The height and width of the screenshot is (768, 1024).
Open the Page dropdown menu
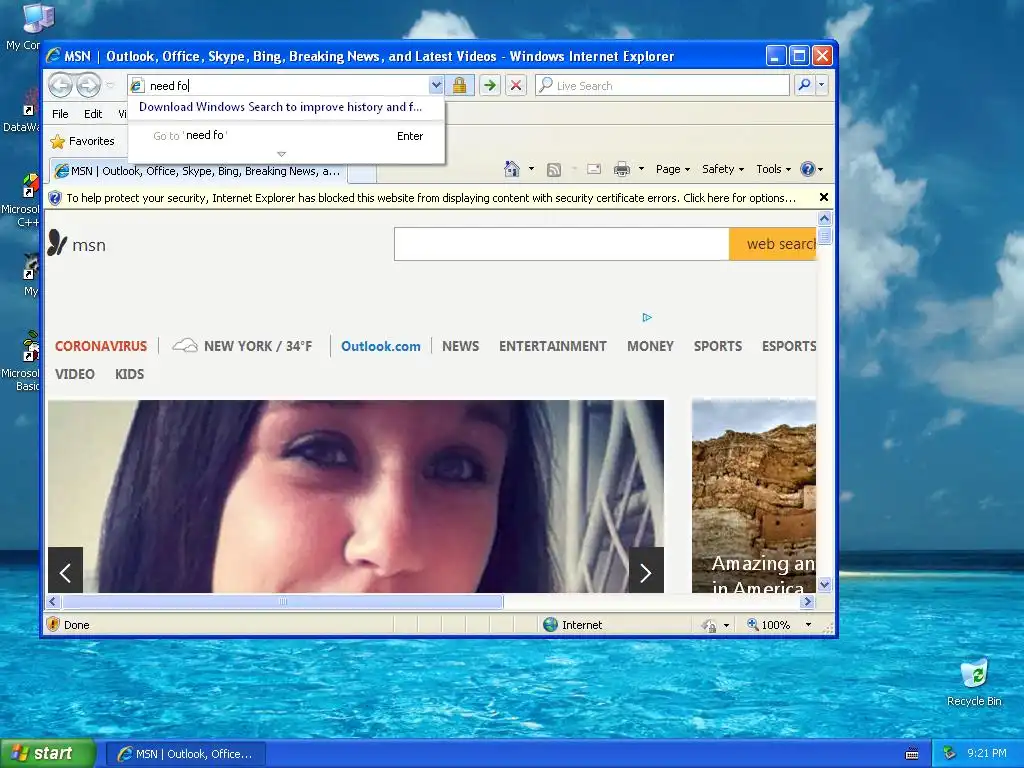[673, 169]
